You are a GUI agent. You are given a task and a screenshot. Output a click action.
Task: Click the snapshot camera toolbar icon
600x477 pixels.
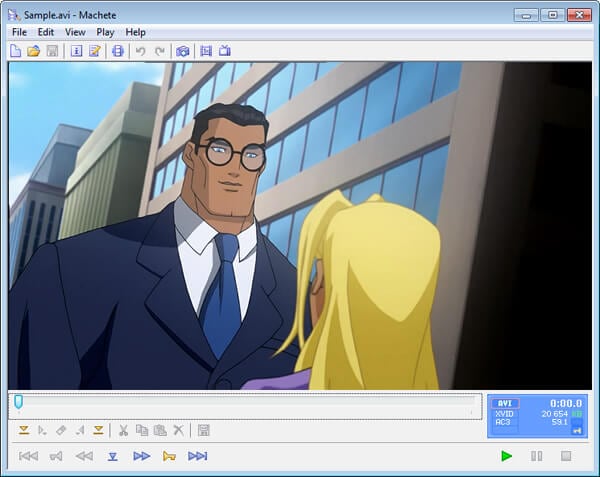(183, 51)
